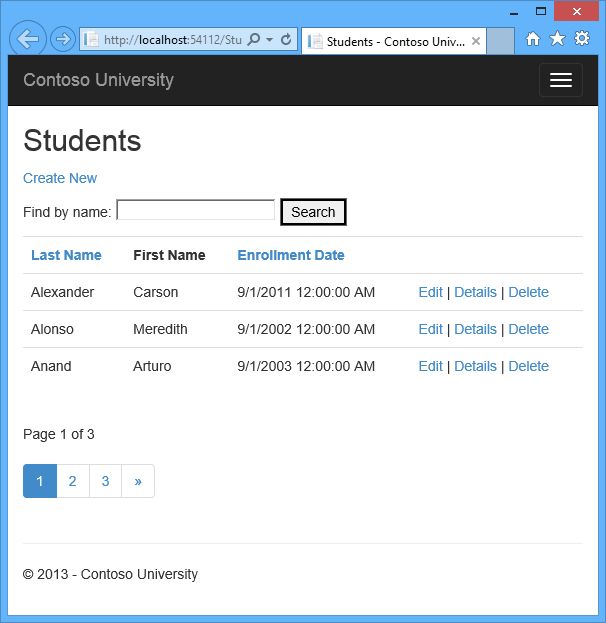Image resolution: width=606 pixels, height=623 pixels.
Task: Go to pagination page 3
Action: pyautogui.click(x=105, y=481)
